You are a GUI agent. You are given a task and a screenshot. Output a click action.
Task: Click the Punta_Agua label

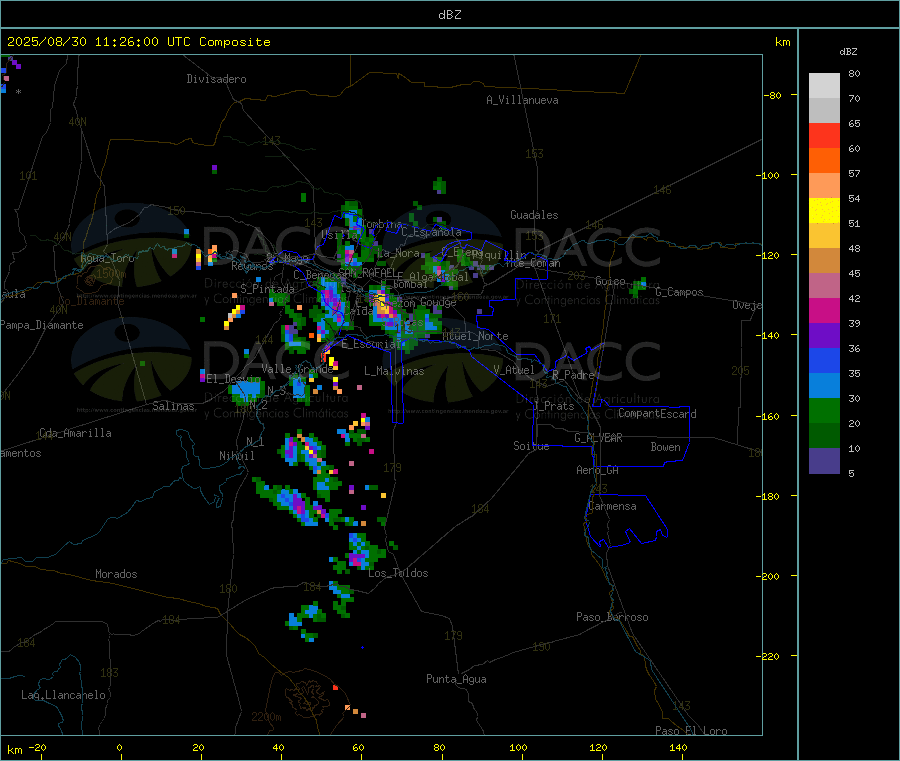[x=456, y=679]
